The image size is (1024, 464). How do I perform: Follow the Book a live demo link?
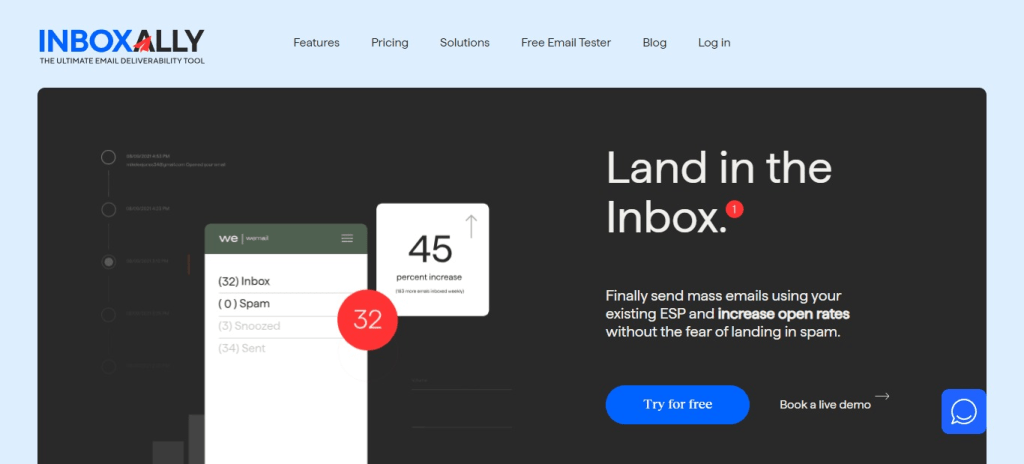pos(825,405)
